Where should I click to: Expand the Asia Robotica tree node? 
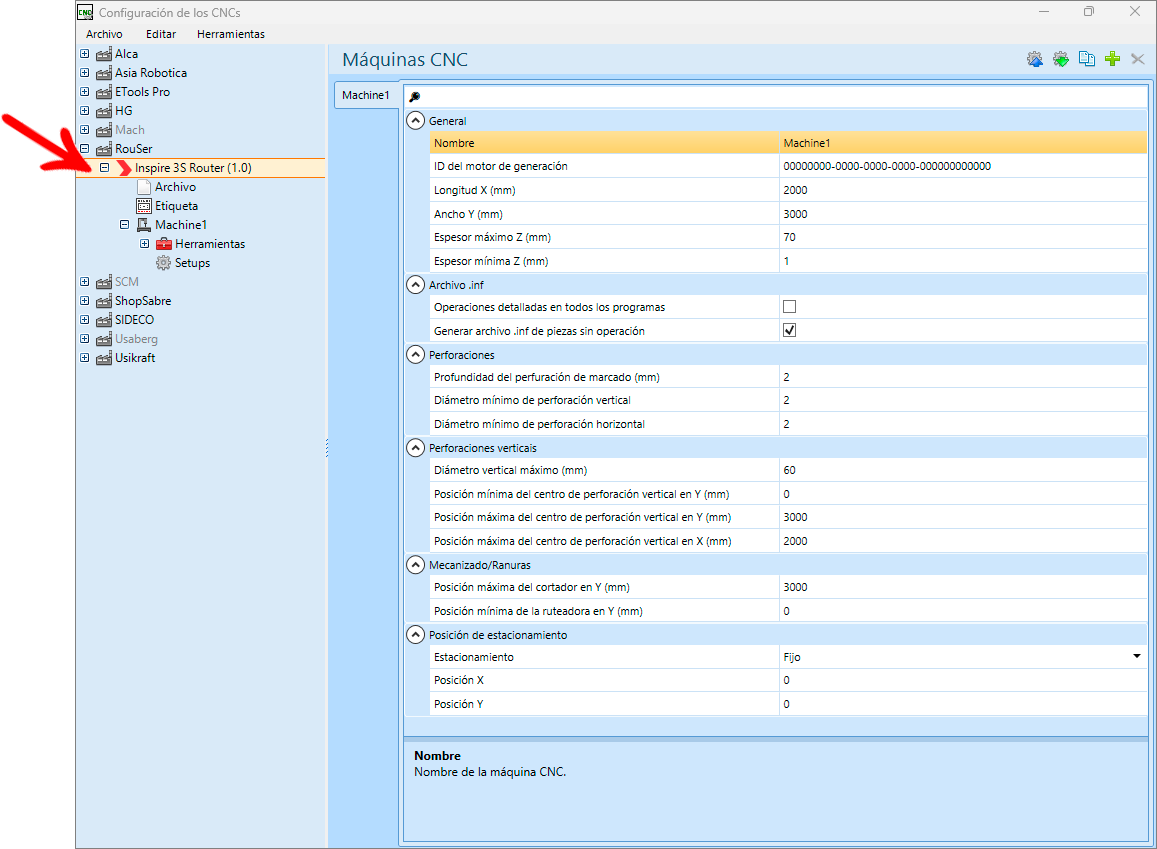[x=85, y=73]
